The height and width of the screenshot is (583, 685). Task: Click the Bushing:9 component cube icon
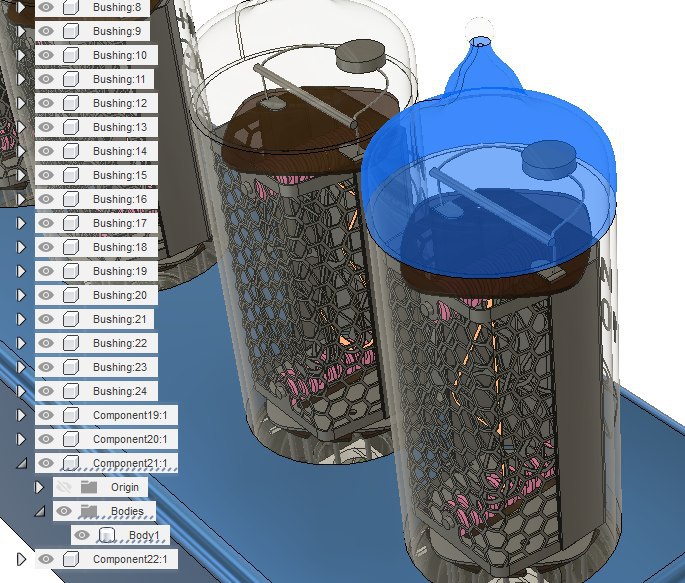[71, 31]
